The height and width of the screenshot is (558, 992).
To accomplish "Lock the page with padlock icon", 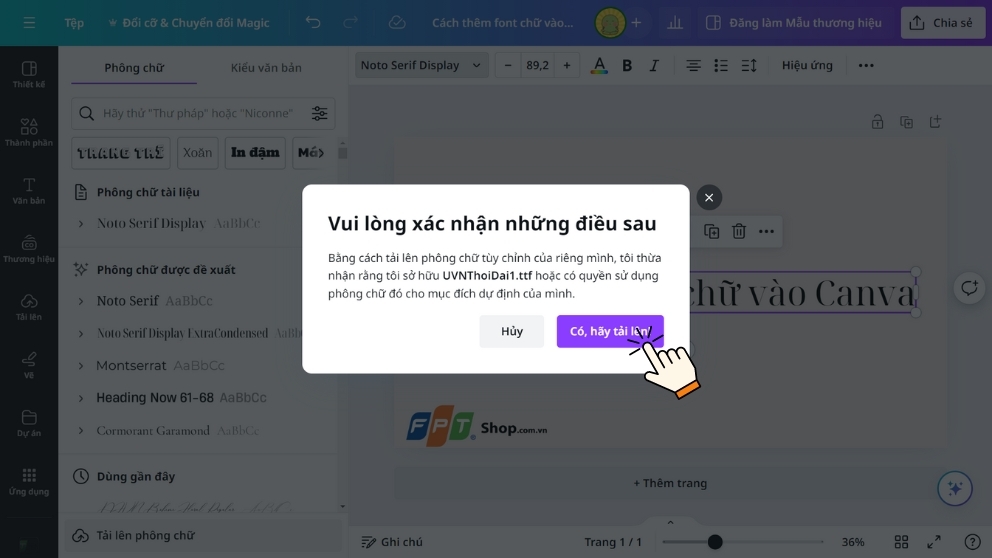I will pos(877,121).
